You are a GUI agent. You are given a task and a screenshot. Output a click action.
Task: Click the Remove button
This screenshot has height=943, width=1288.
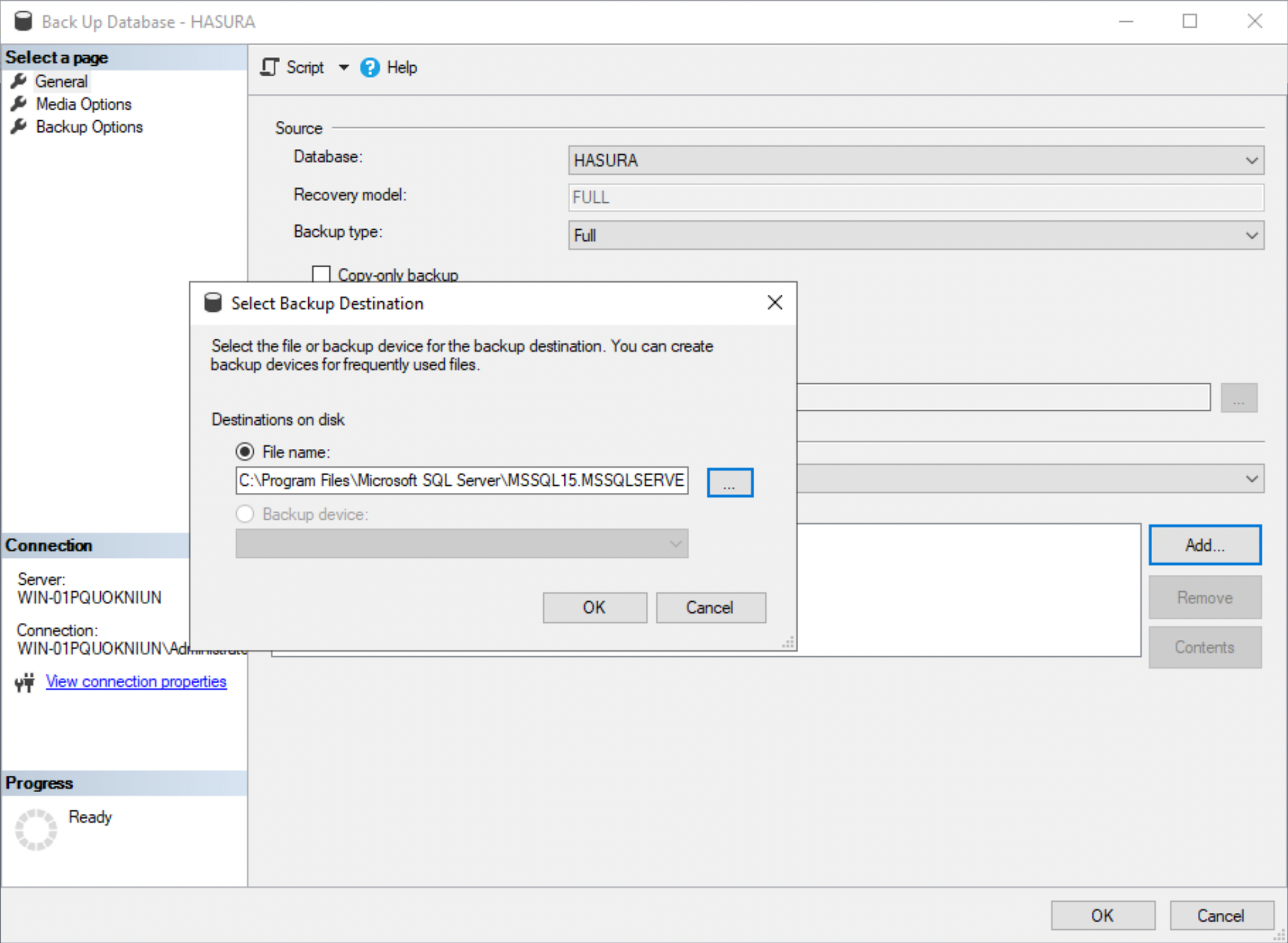tap(1205, 597)
